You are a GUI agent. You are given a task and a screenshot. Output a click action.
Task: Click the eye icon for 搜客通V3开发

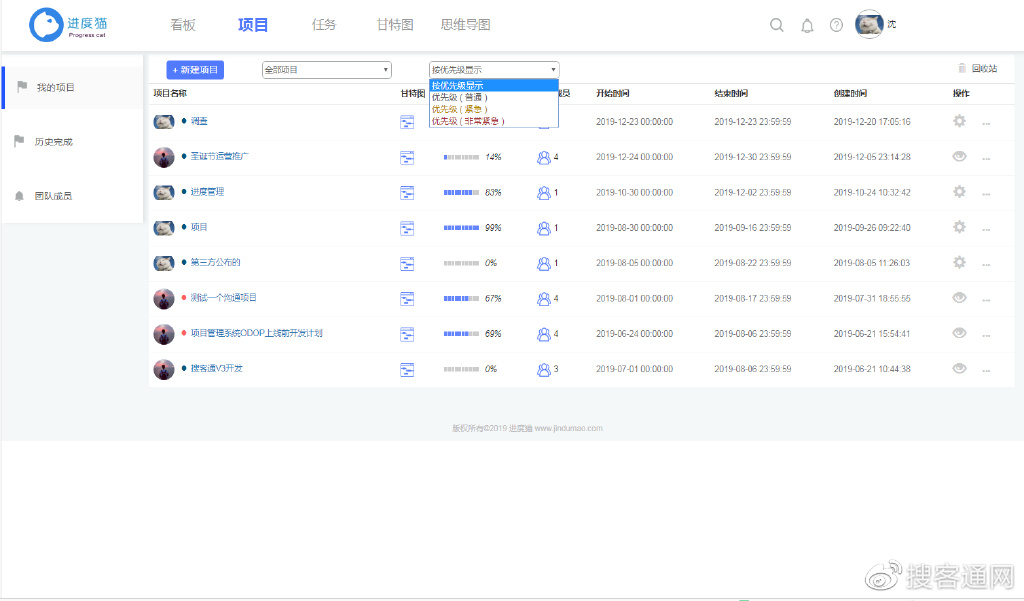click(x=959, y=368)
